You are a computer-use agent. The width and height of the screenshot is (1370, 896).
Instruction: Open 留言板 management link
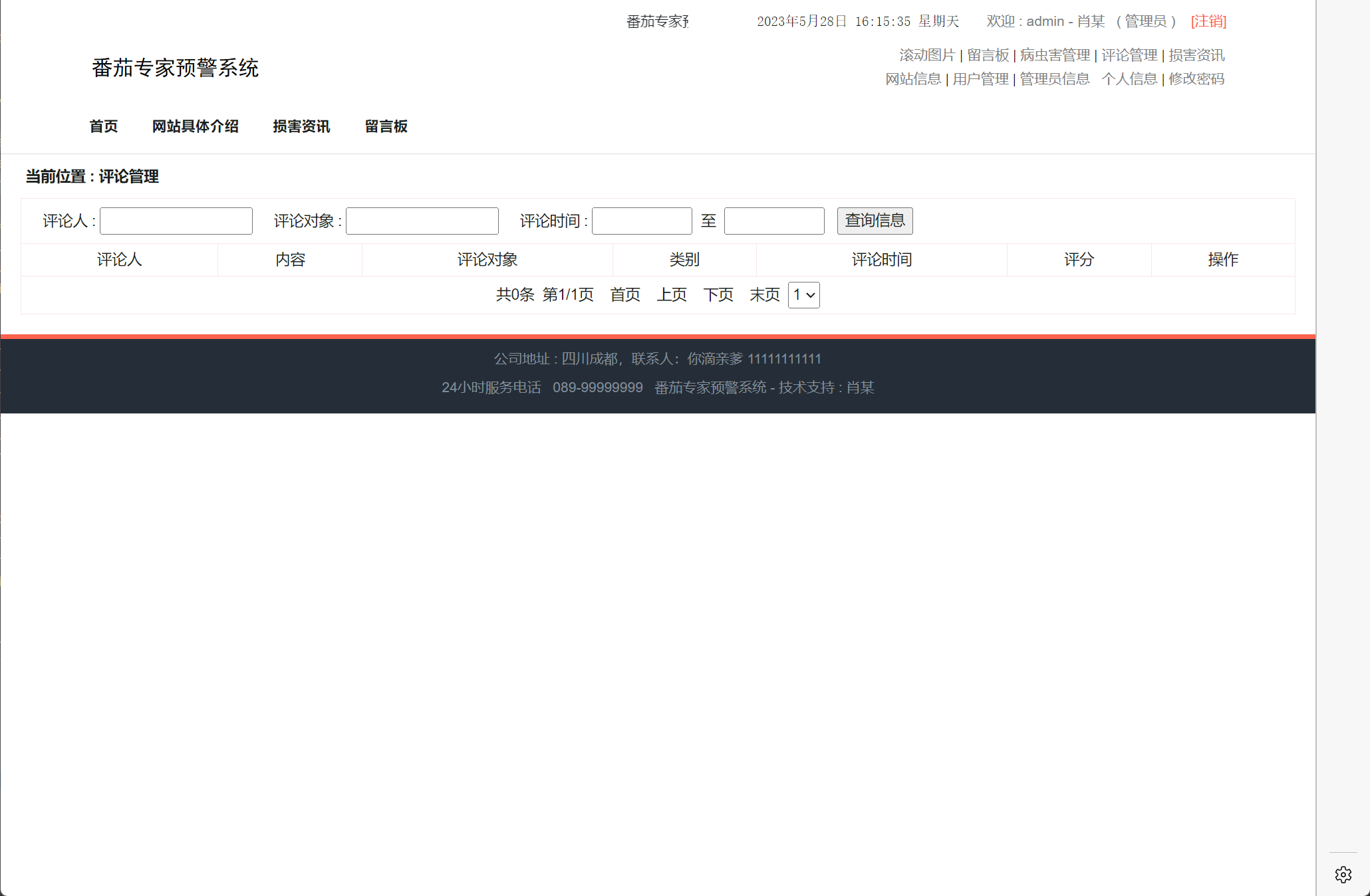pyautogui.click(x=987, y=55)
